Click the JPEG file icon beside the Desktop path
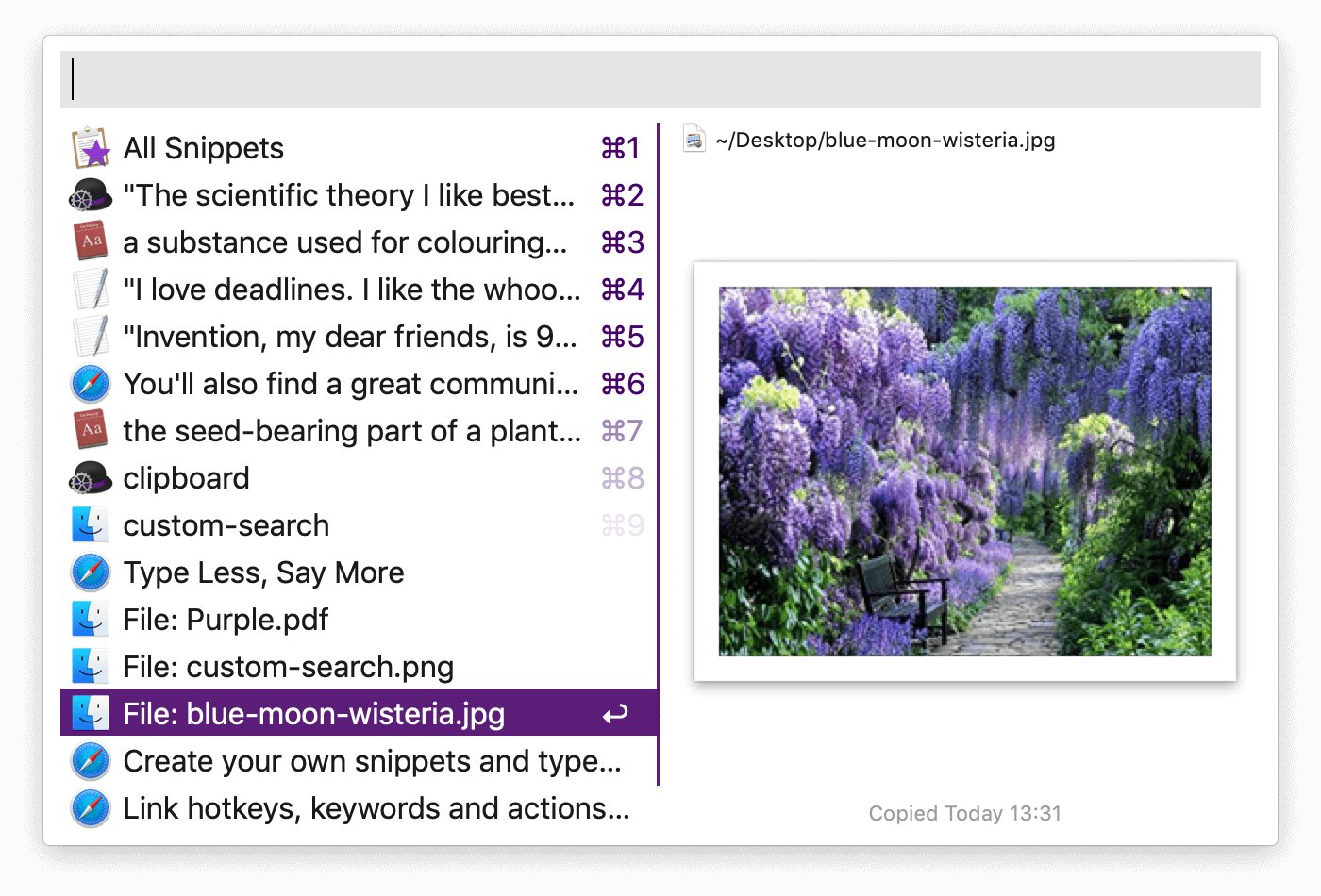The width and height of the screenshot is (1321, 896). pyautogui.click(x=694, y=140)
